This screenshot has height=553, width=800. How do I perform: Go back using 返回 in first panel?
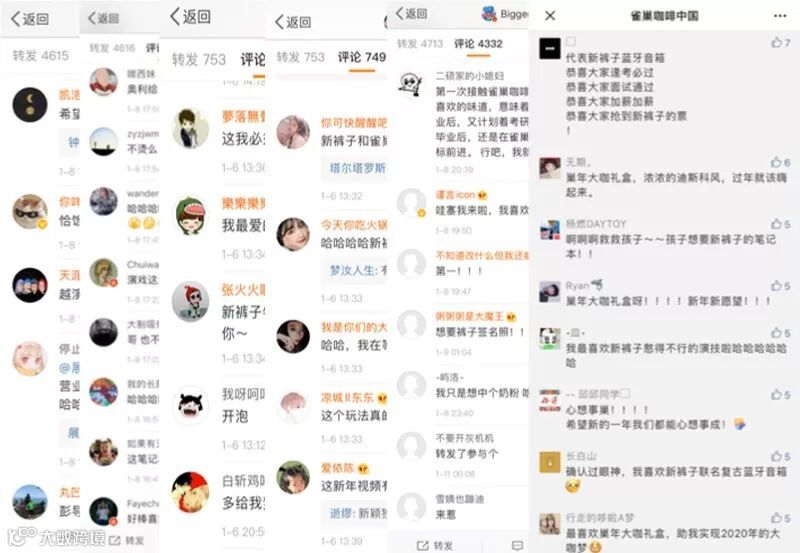(x=30, y=19)
